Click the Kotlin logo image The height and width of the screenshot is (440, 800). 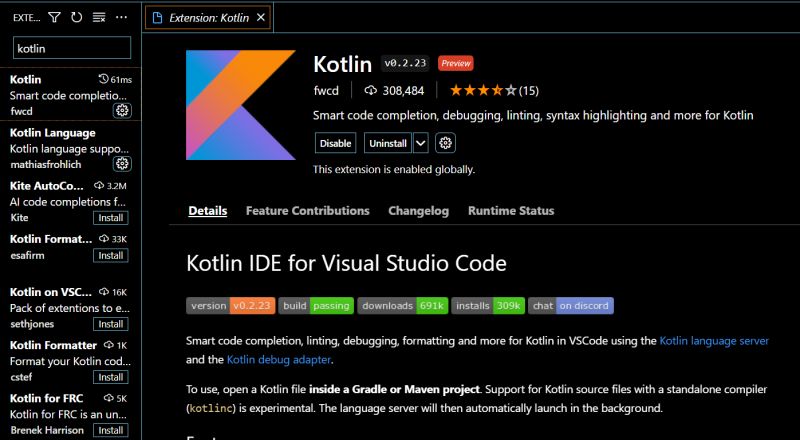coord(241,105)
